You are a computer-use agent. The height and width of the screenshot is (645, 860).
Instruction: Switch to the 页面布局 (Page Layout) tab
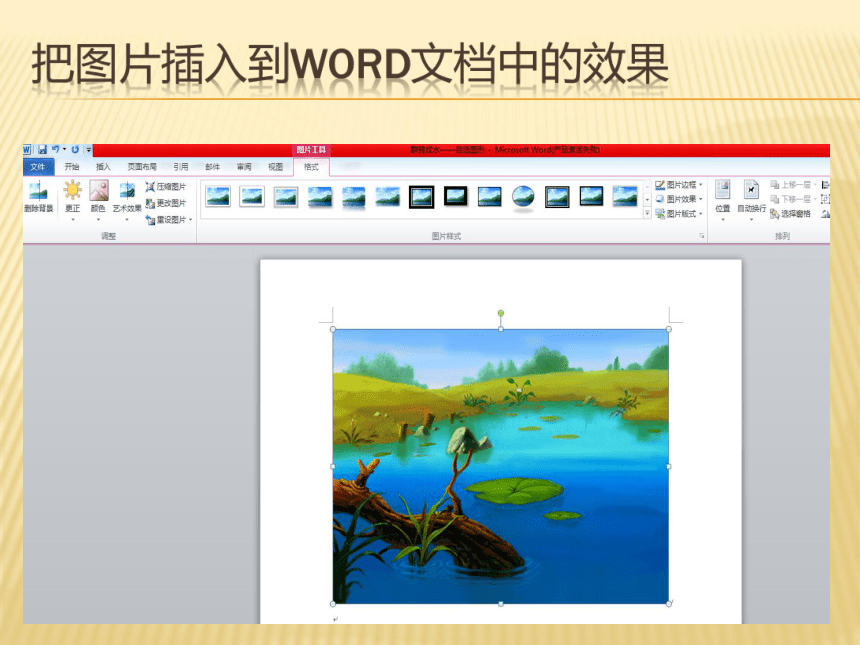[x=142, y=167]
